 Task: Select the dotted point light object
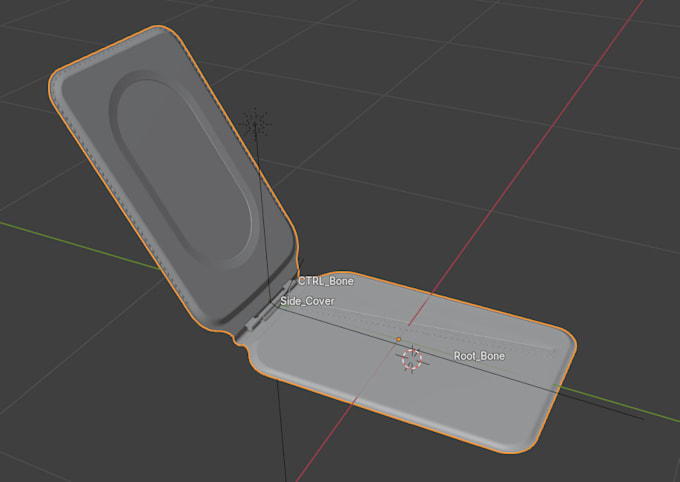pyautogui.click(x=255, y=124)
